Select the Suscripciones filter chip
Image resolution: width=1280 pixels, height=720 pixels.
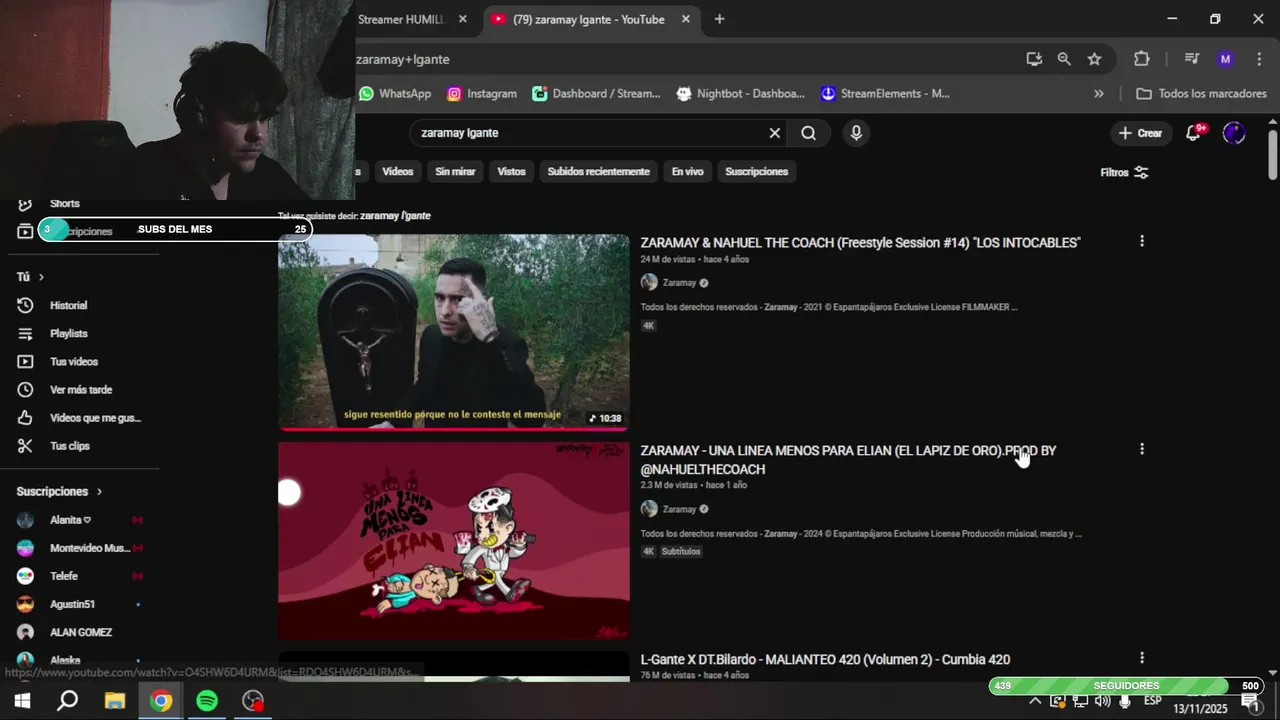coord(756,172)
